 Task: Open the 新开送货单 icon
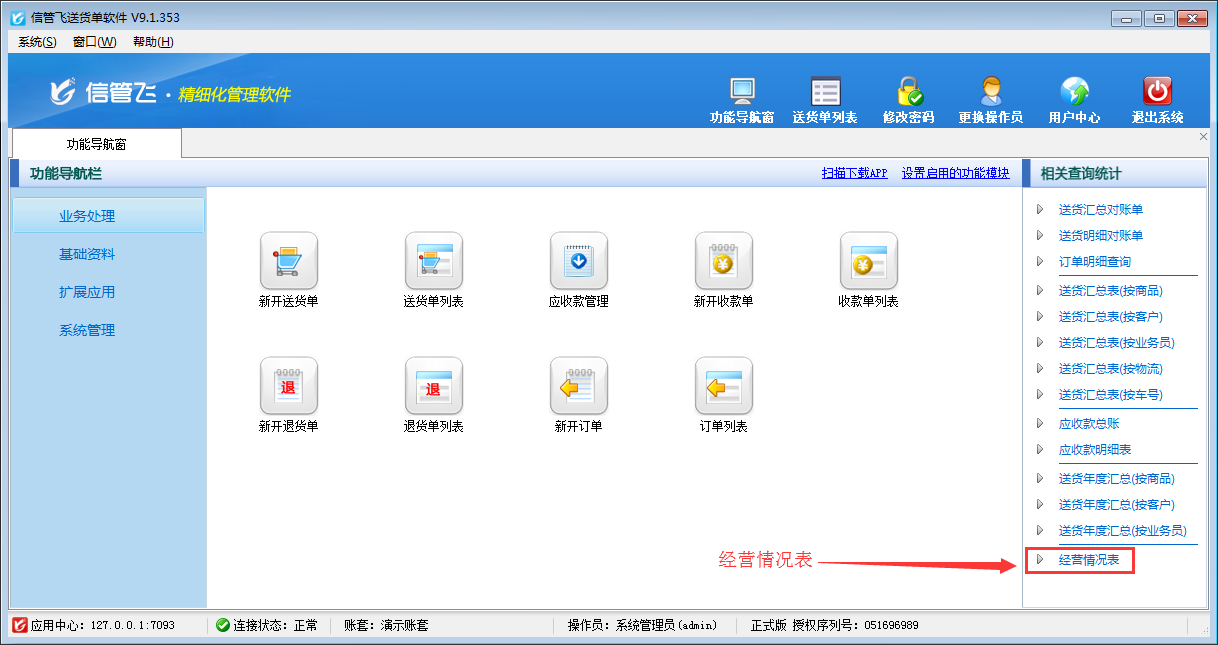288,262
